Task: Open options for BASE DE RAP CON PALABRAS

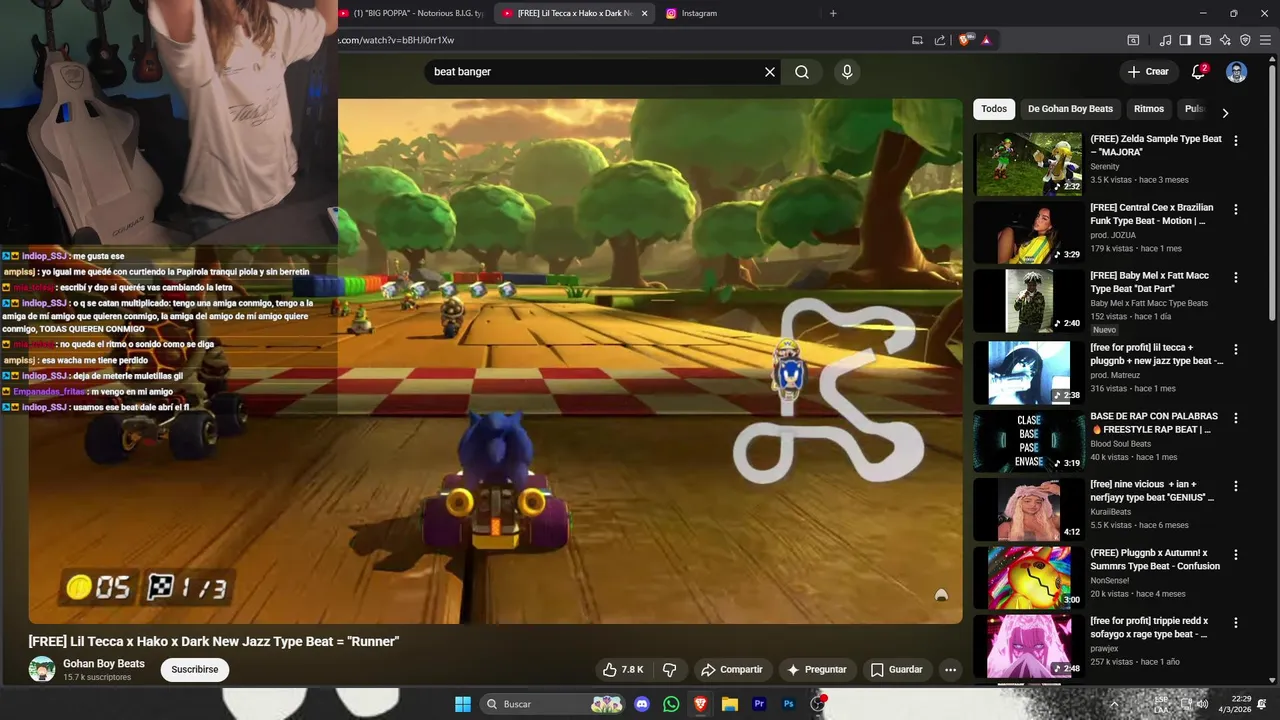Action: click(x=1236, y=418)
